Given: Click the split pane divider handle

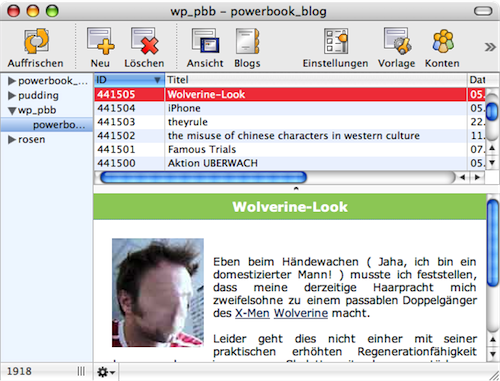Looking at the screenshot, I should (x=296, y=189).
